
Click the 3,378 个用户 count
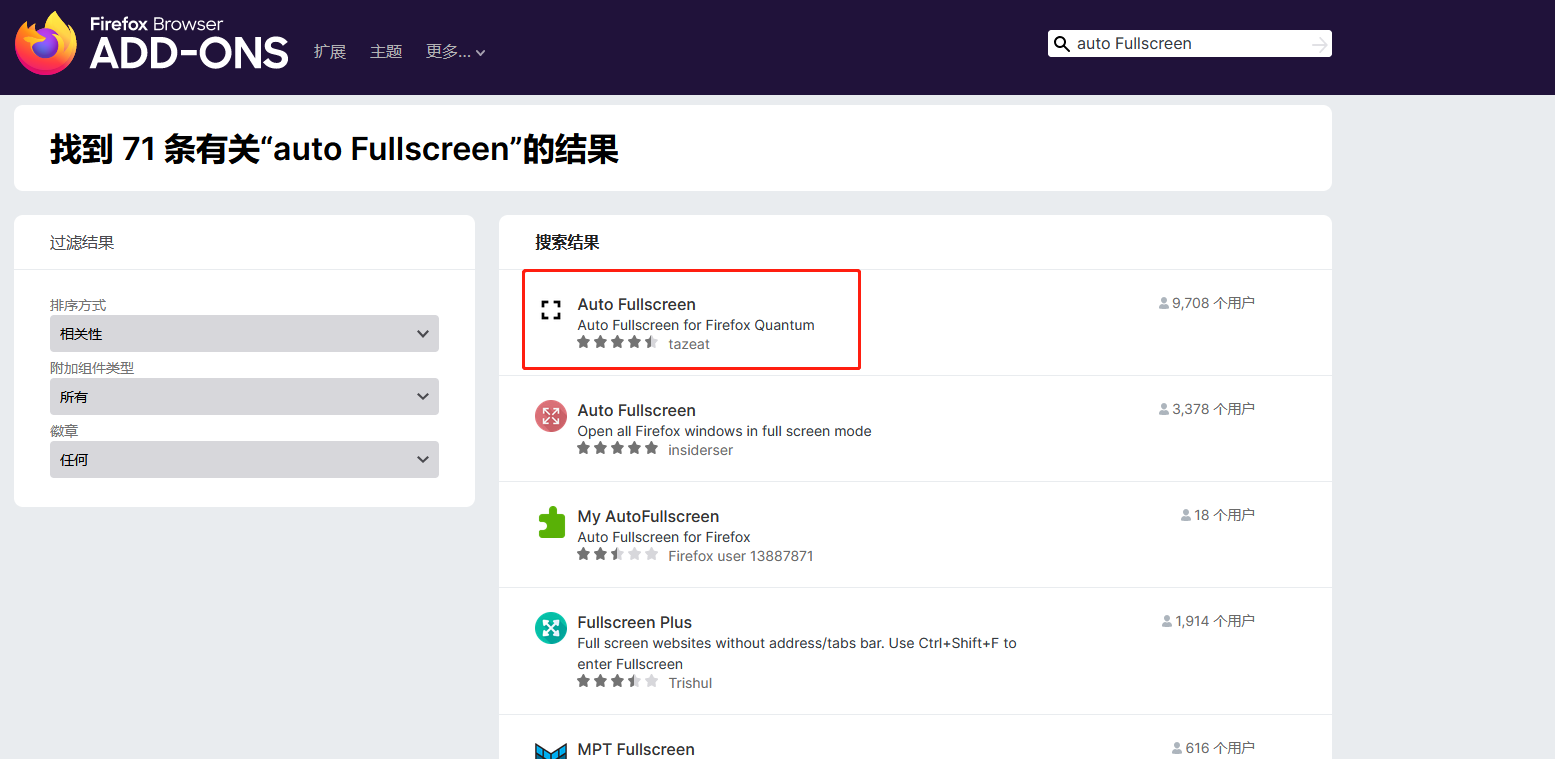coord(1213,409)
